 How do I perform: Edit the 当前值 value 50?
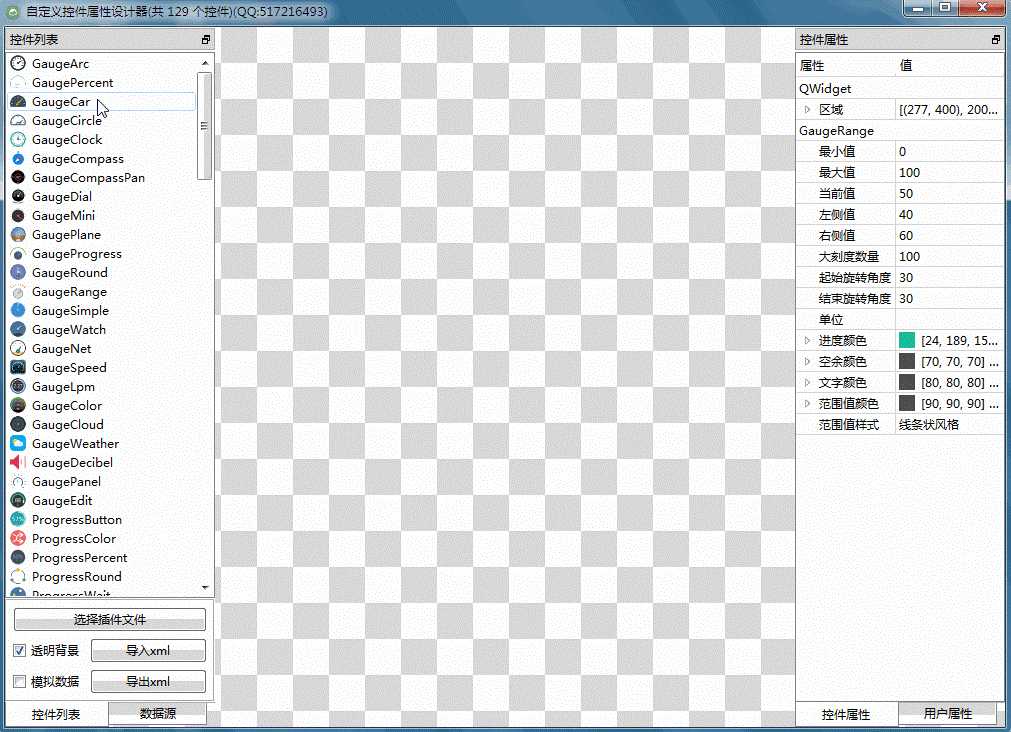tap(949, 193)
